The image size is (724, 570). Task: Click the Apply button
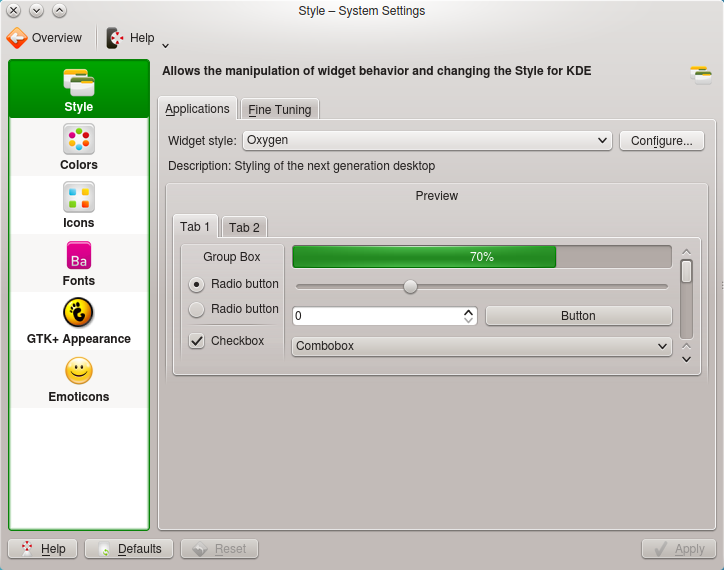(x=678, y=549)
